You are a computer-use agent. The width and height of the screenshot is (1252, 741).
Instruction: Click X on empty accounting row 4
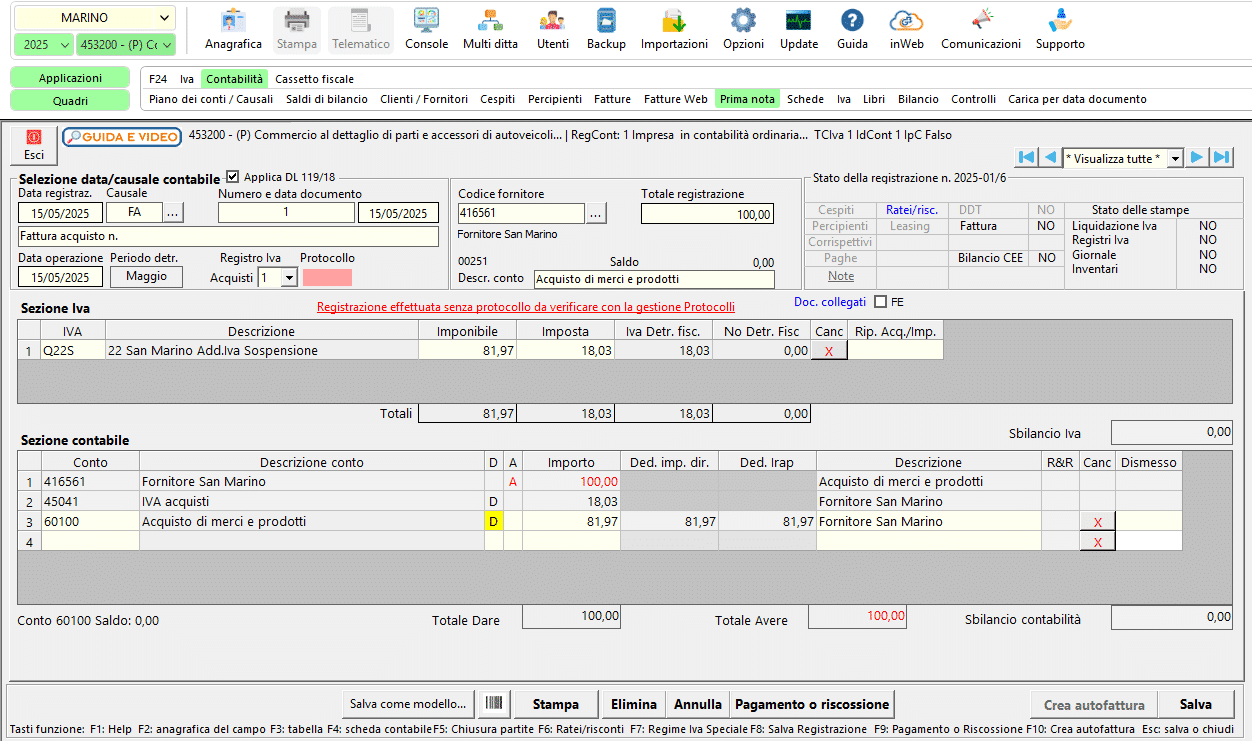point(1098,541)
